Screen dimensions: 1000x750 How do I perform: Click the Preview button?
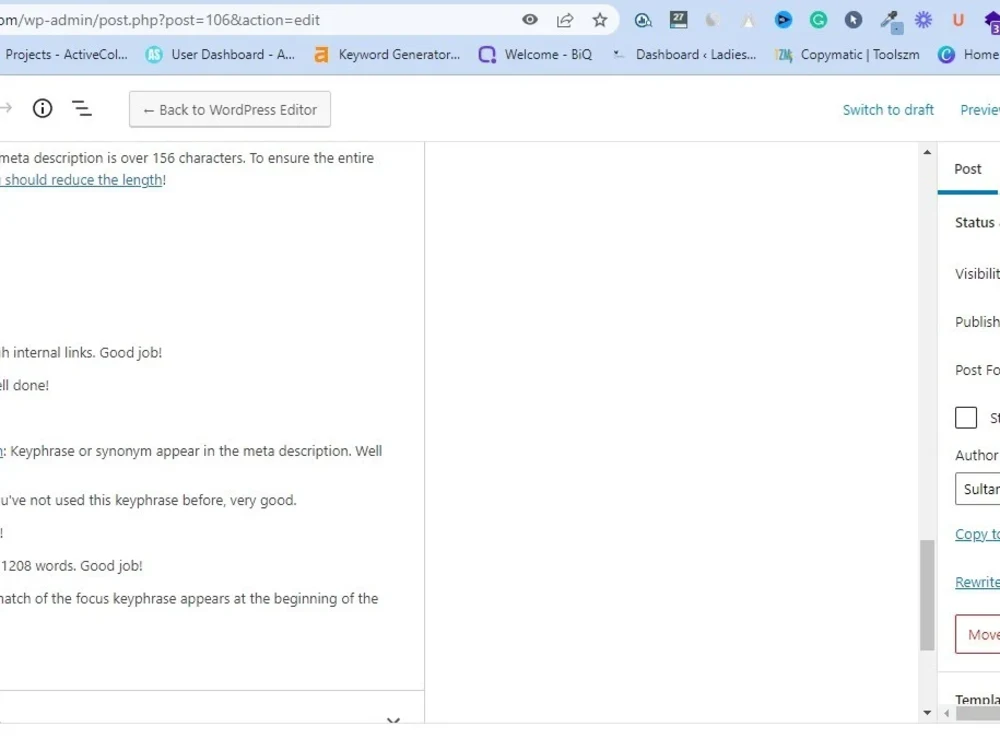(x=980, y=110)
